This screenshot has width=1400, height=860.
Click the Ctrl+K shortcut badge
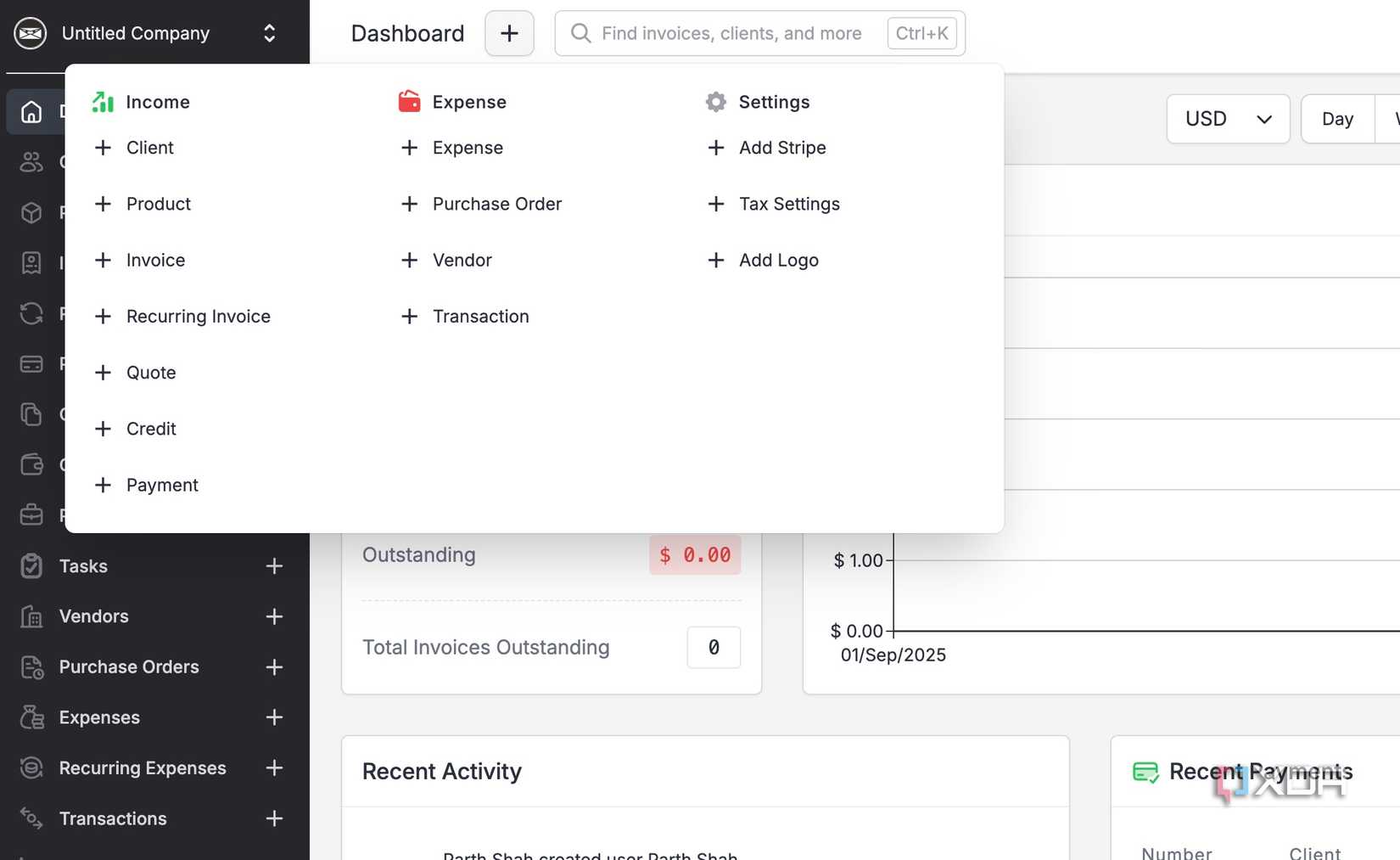[921, 33]
